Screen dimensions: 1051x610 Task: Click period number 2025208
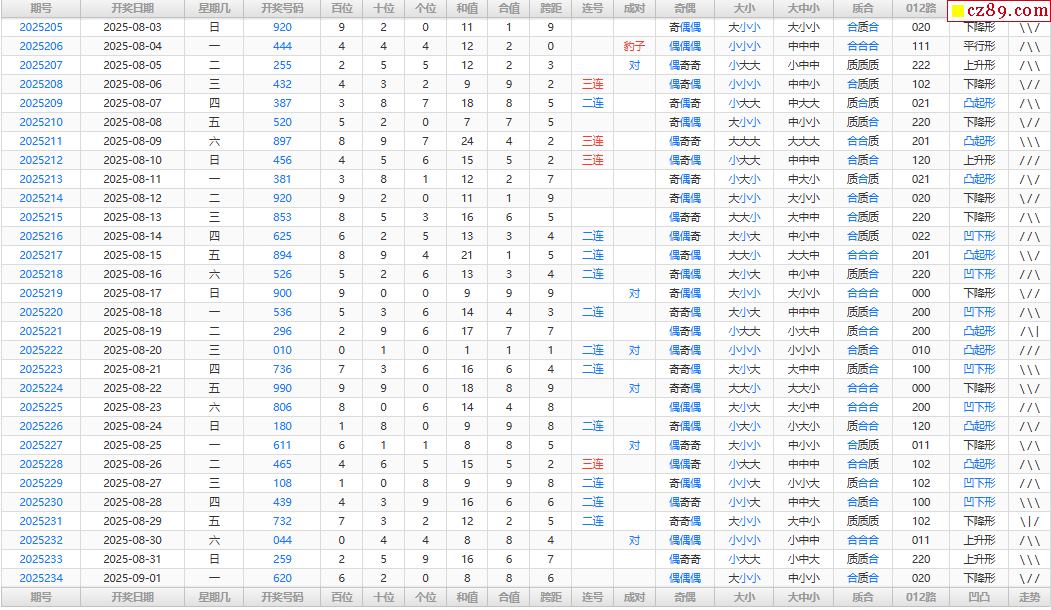pos(41,84)
